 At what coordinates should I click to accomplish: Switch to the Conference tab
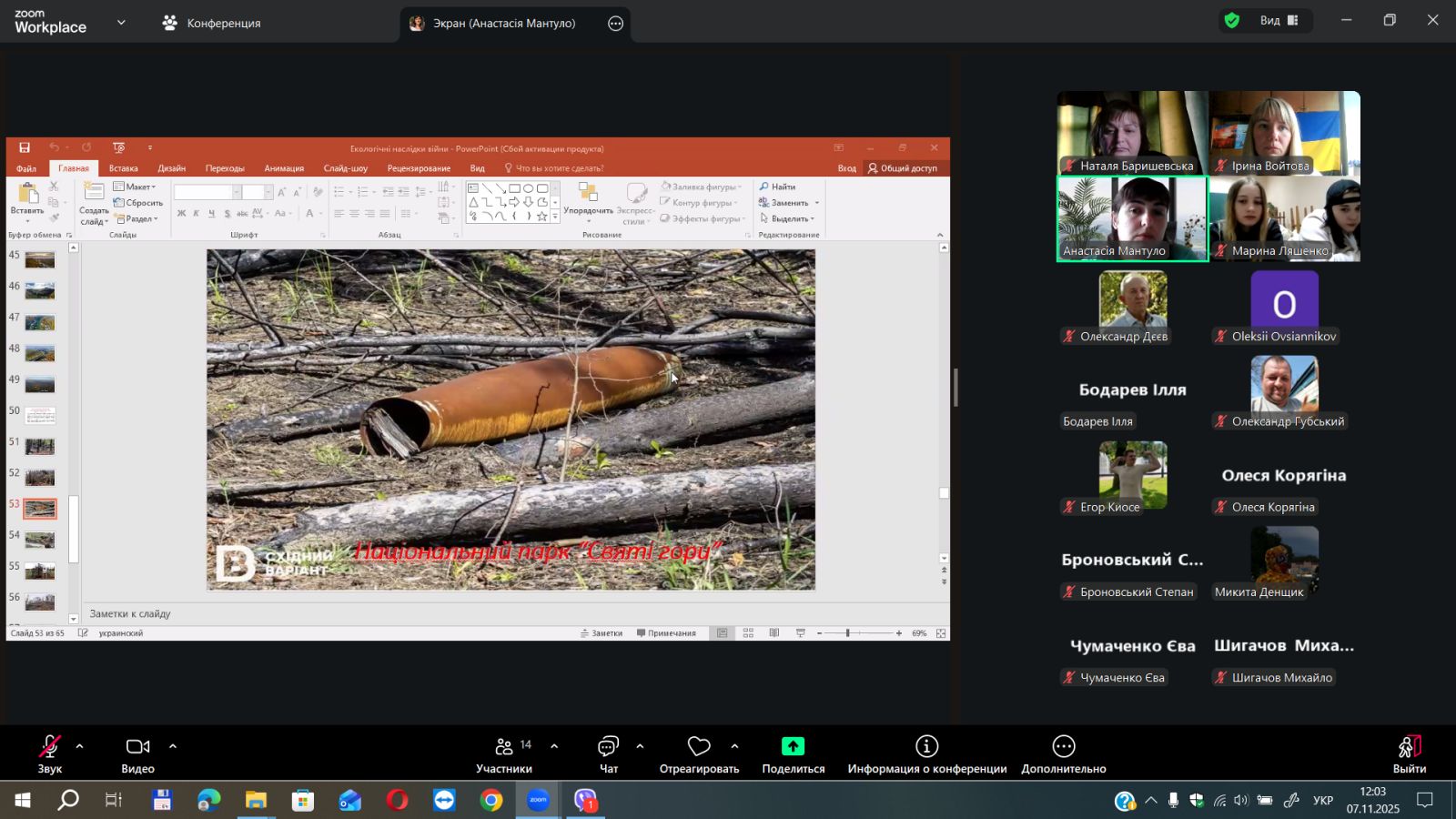tap(212, 24)
